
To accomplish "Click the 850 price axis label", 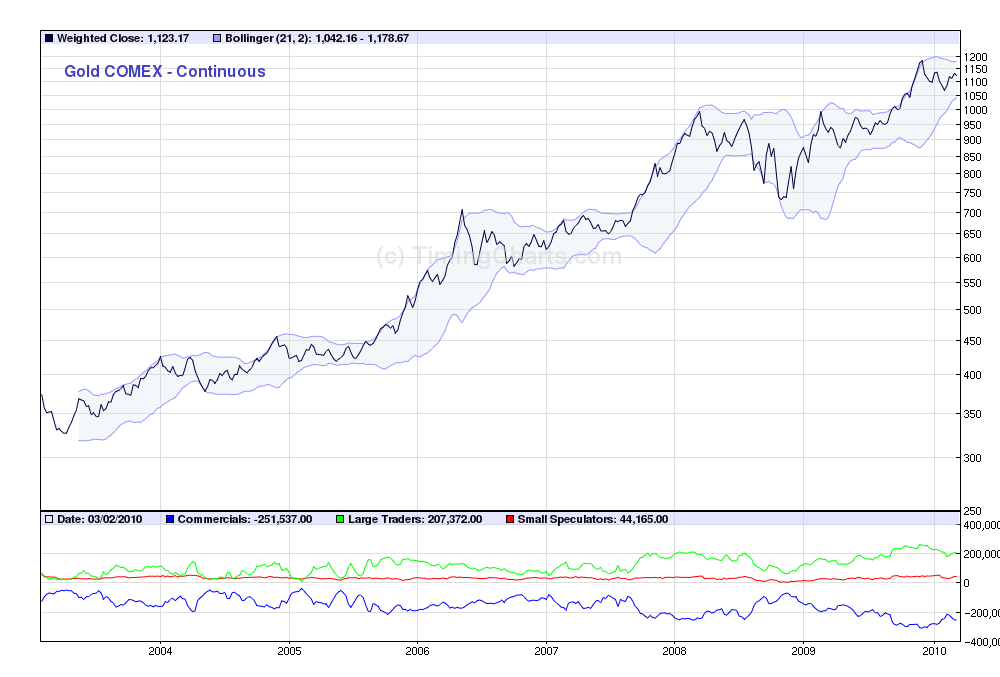I will point(973,157).
